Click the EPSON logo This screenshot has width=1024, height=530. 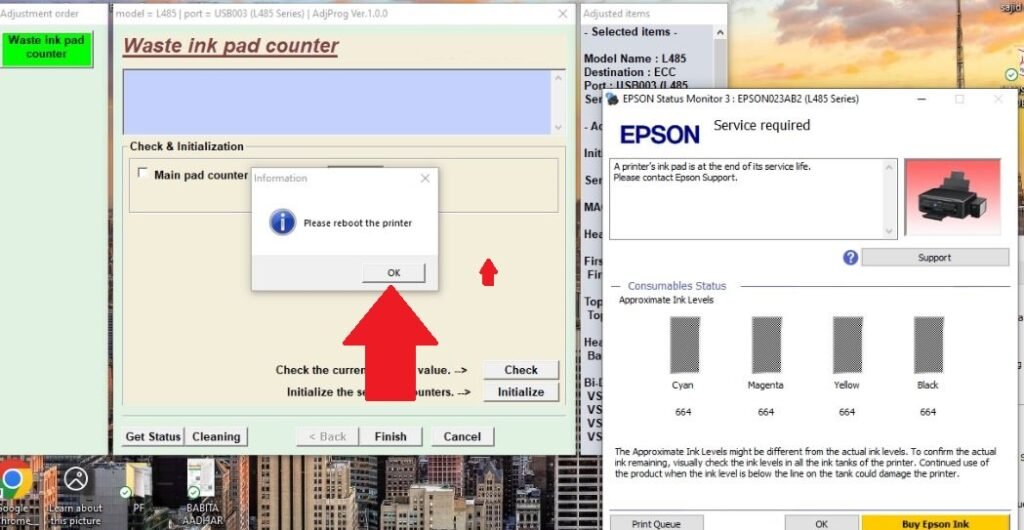[660, 134]
